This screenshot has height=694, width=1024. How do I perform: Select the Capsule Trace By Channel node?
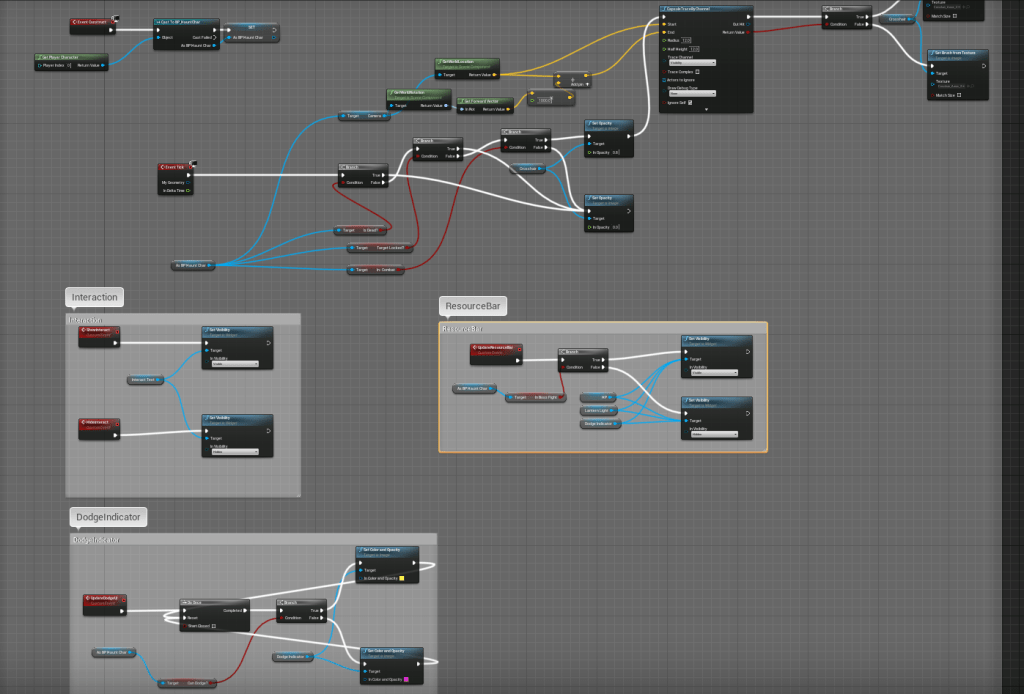[x=705, y=10]
